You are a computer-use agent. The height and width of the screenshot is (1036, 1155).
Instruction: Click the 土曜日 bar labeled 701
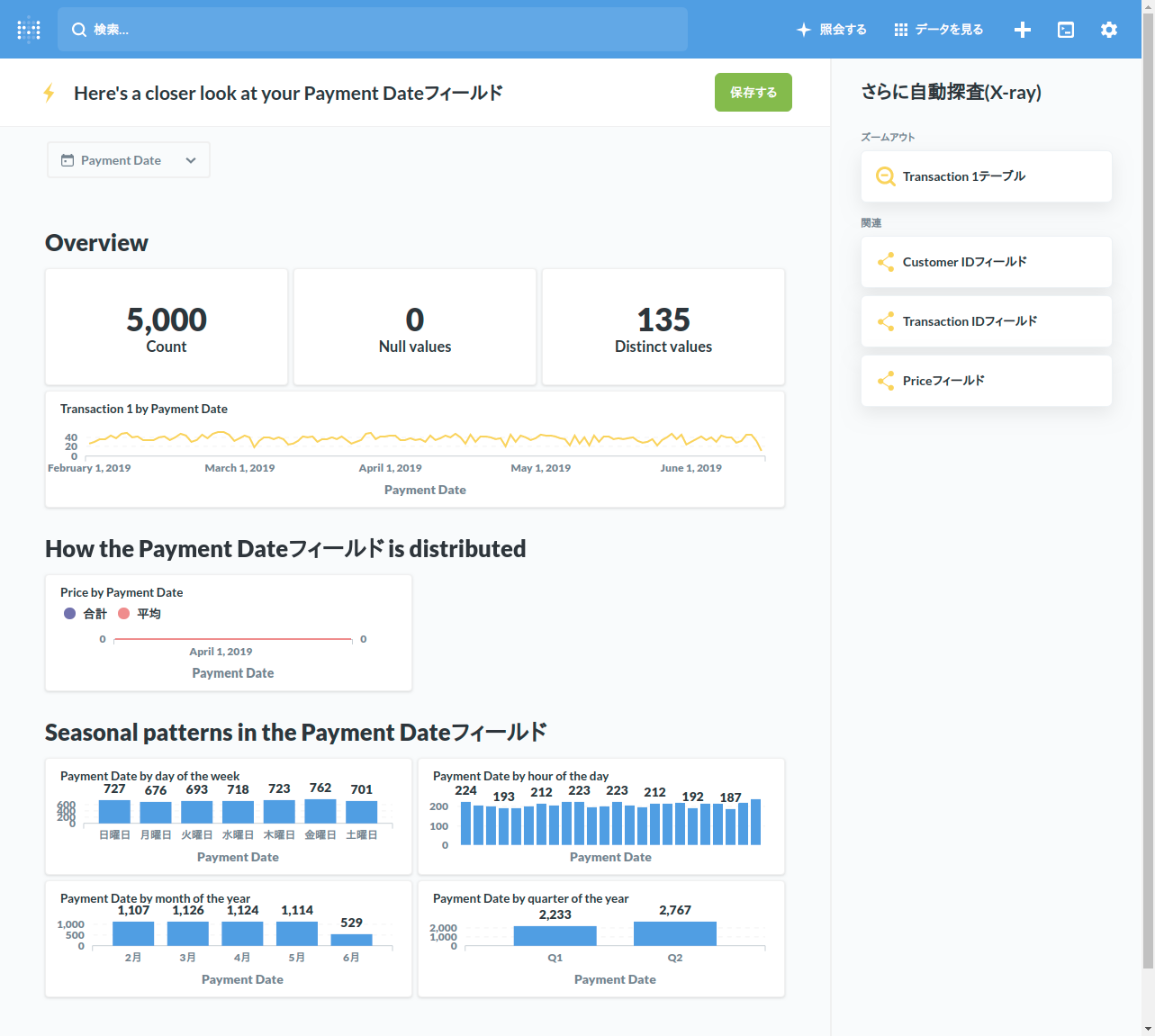pyautogui.click(x=362, y=812)
